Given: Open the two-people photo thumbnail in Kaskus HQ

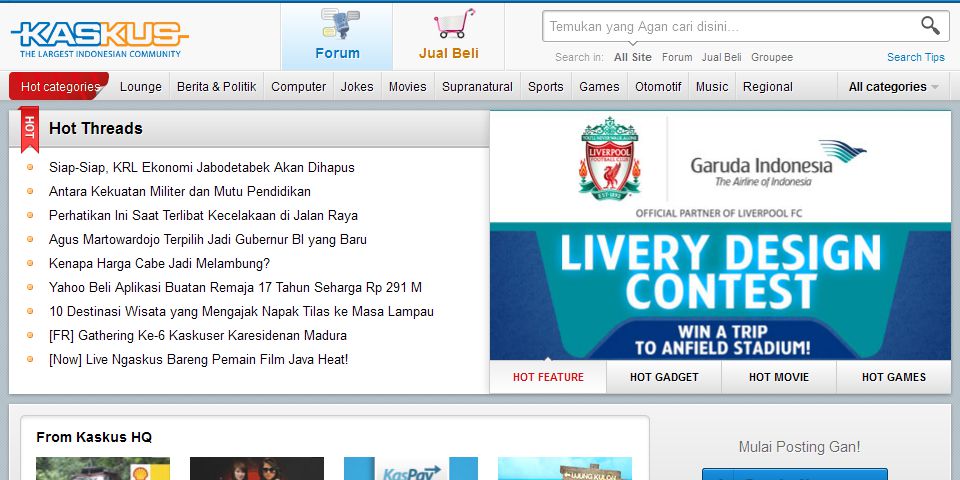Looking at the screenshot, I should click(x=257, y=468).
